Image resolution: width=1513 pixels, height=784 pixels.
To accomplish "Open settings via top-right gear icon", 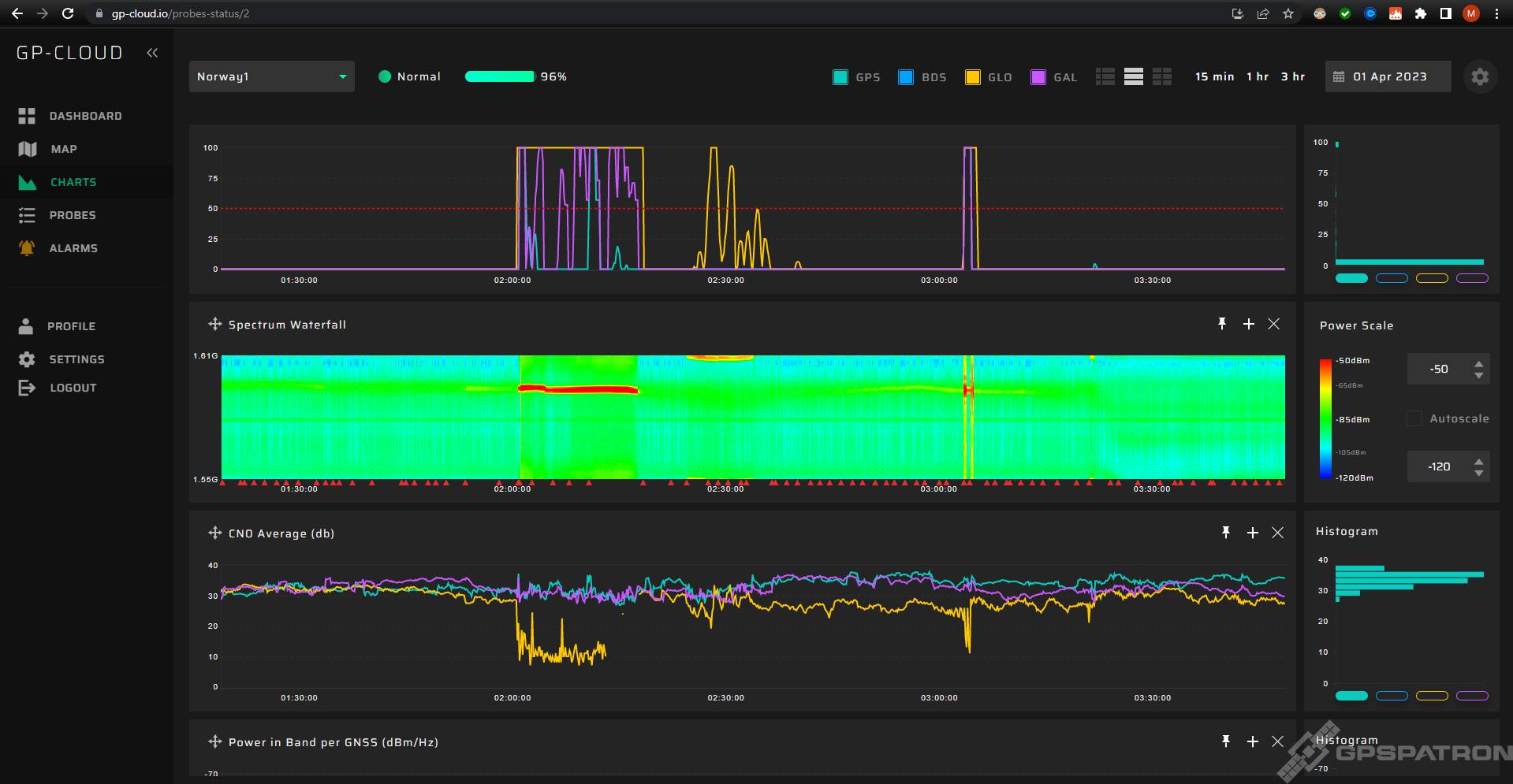I will click(x=1480, y=76).
